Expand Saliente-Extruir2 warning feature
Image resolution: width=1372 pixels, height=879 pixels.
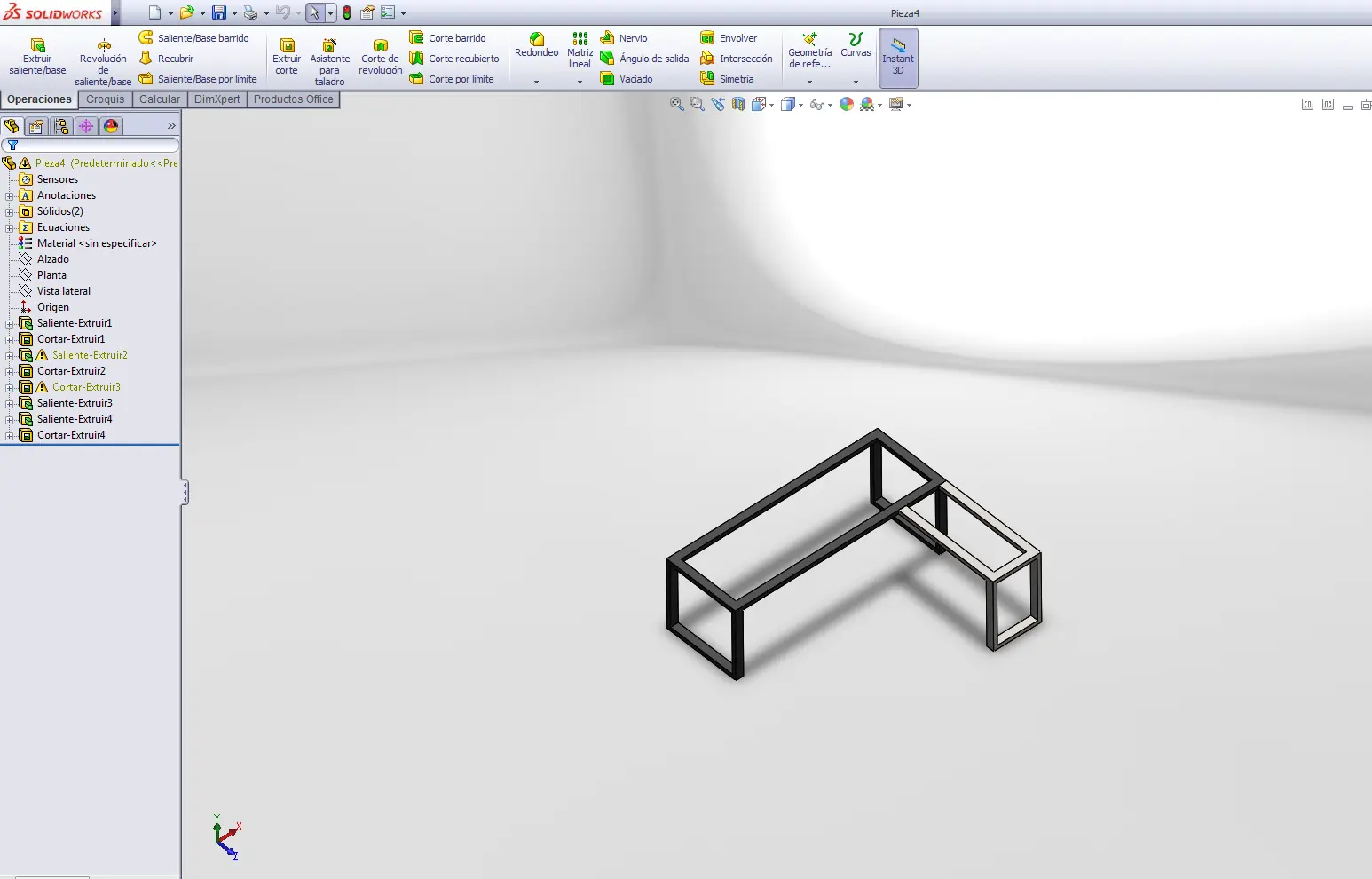click(x=9, y=355)
